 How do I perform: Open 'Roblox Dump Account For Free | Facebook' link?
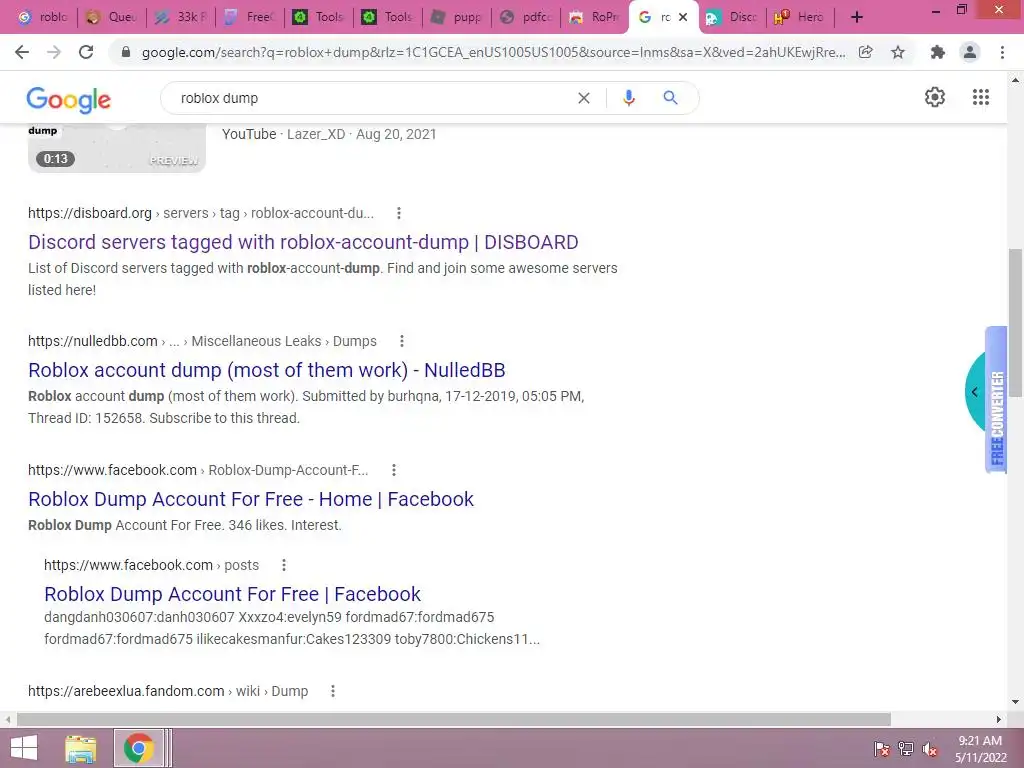point(232,594)
